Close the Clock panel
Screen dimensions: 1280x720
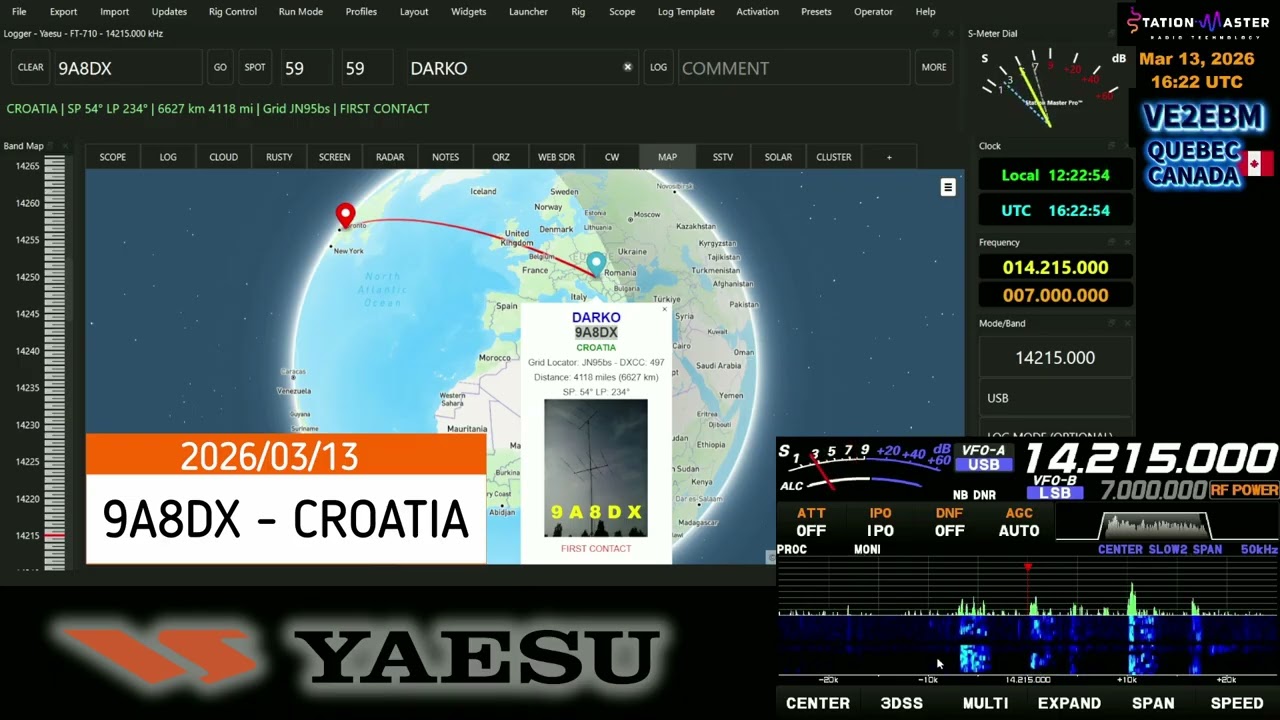(1128, 146)
